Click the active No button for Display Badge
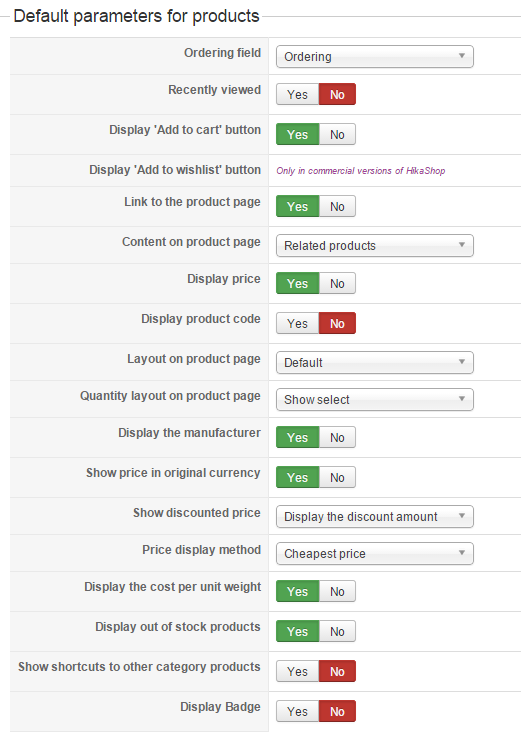The height and width of the screenshot is (735, 521). pos(337,712)
